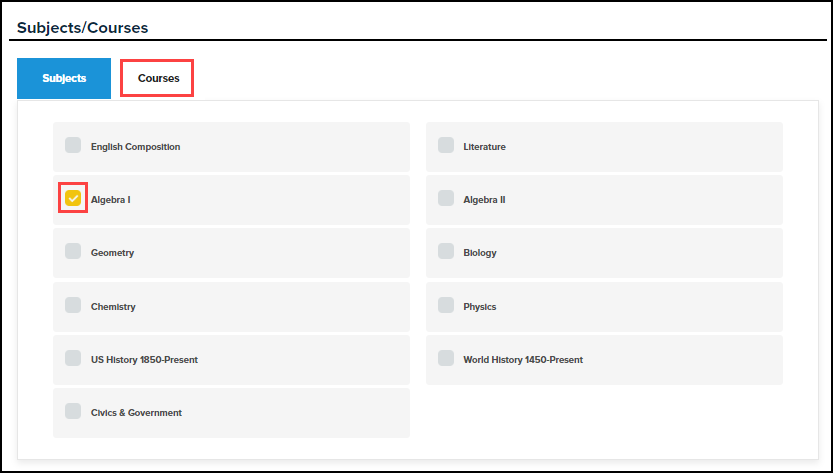This screenshot has height=473, width=833.
Task: Enable the Physics checkbox
Action: [x=446, y=305]
